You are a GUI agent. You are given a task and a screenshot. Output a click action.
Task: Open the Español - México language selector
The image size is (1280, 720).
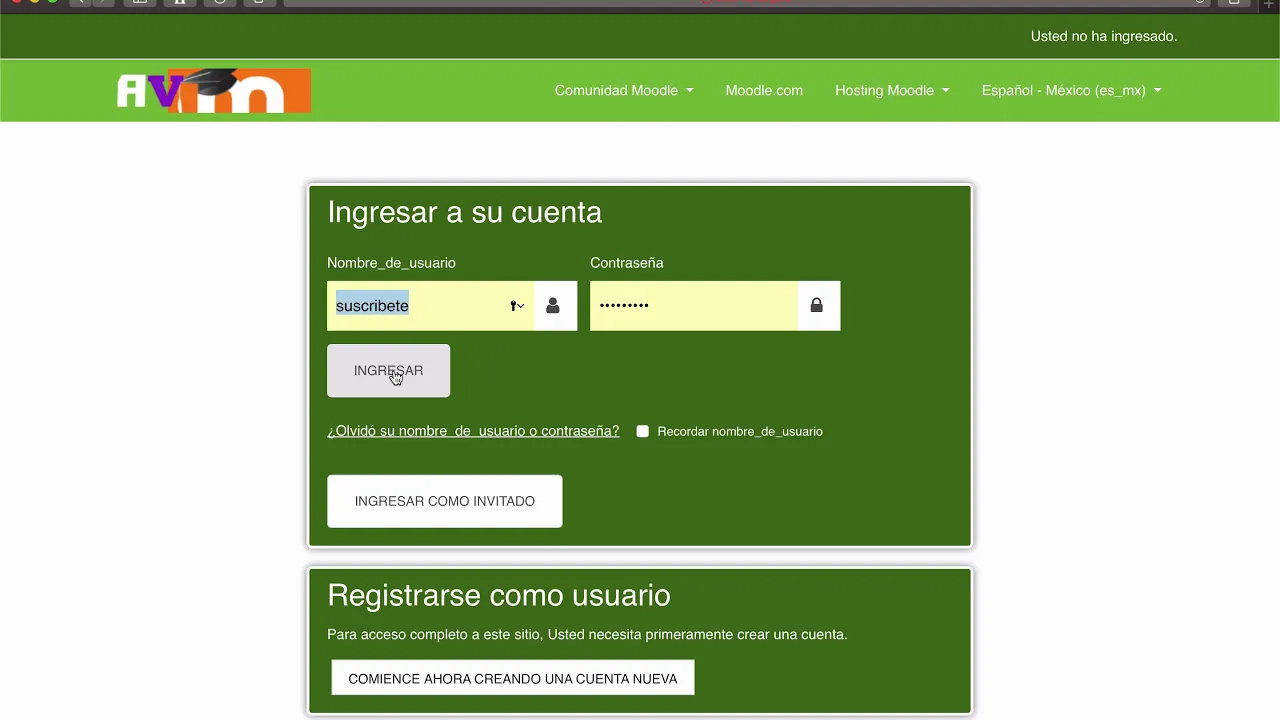[x=1071, y=90]
